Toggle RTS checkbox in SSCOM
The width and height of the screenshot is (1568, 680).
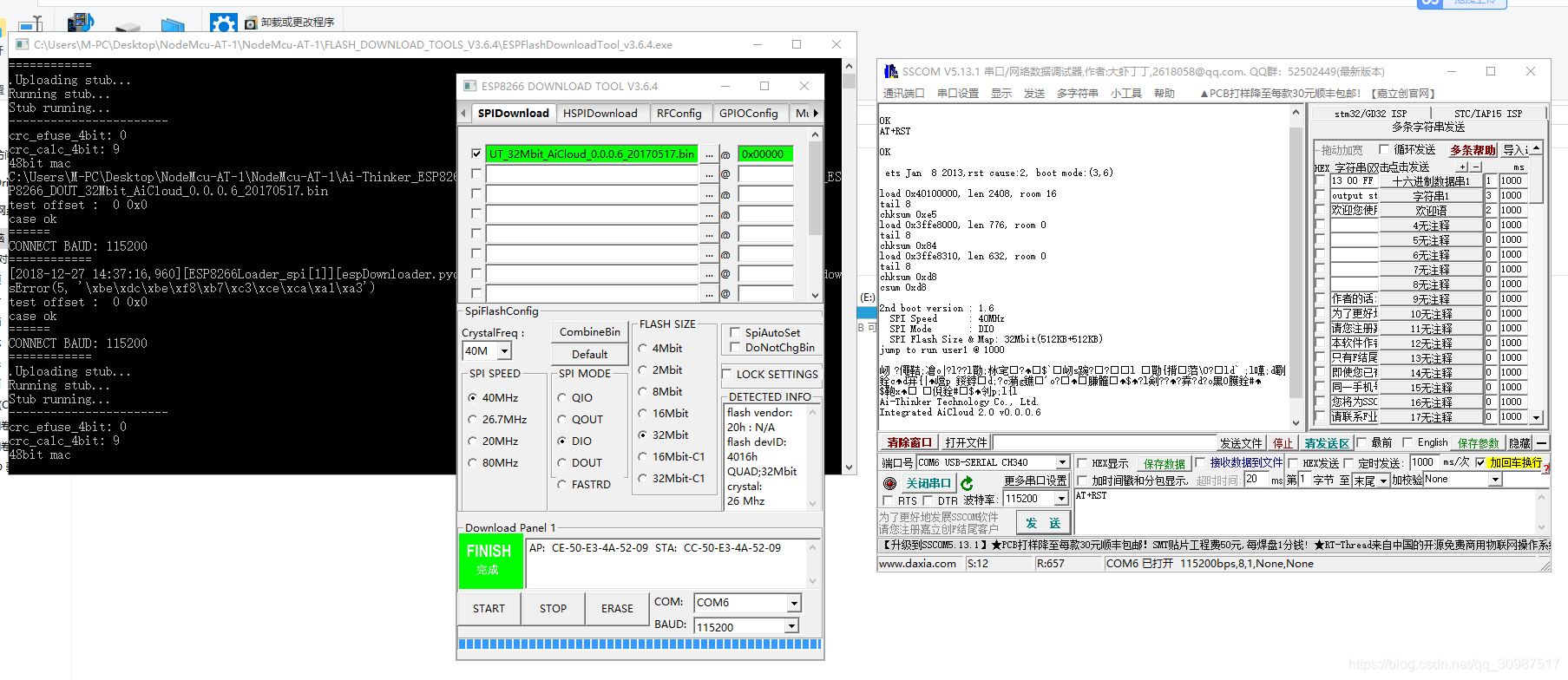(x=887, y=500)
